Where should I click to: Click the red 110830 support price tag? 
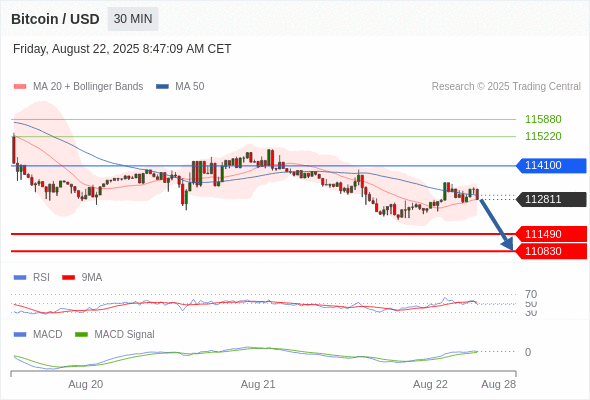(x=551, y=251)
